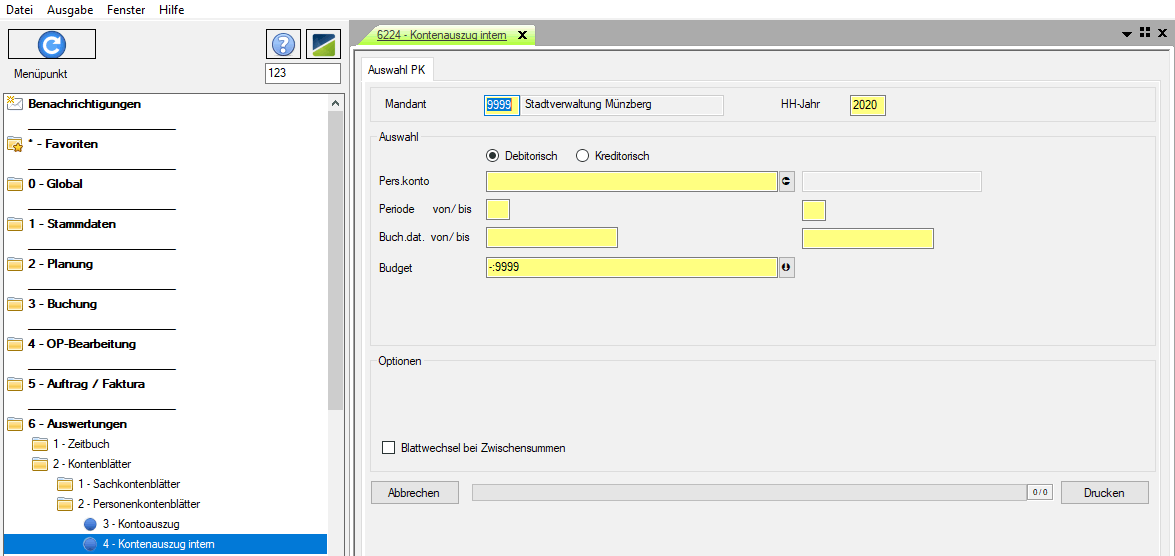This screenshot has height=556, width=1175.
Task: Click the blue refresh arrow button
Action: pos(52,44)
